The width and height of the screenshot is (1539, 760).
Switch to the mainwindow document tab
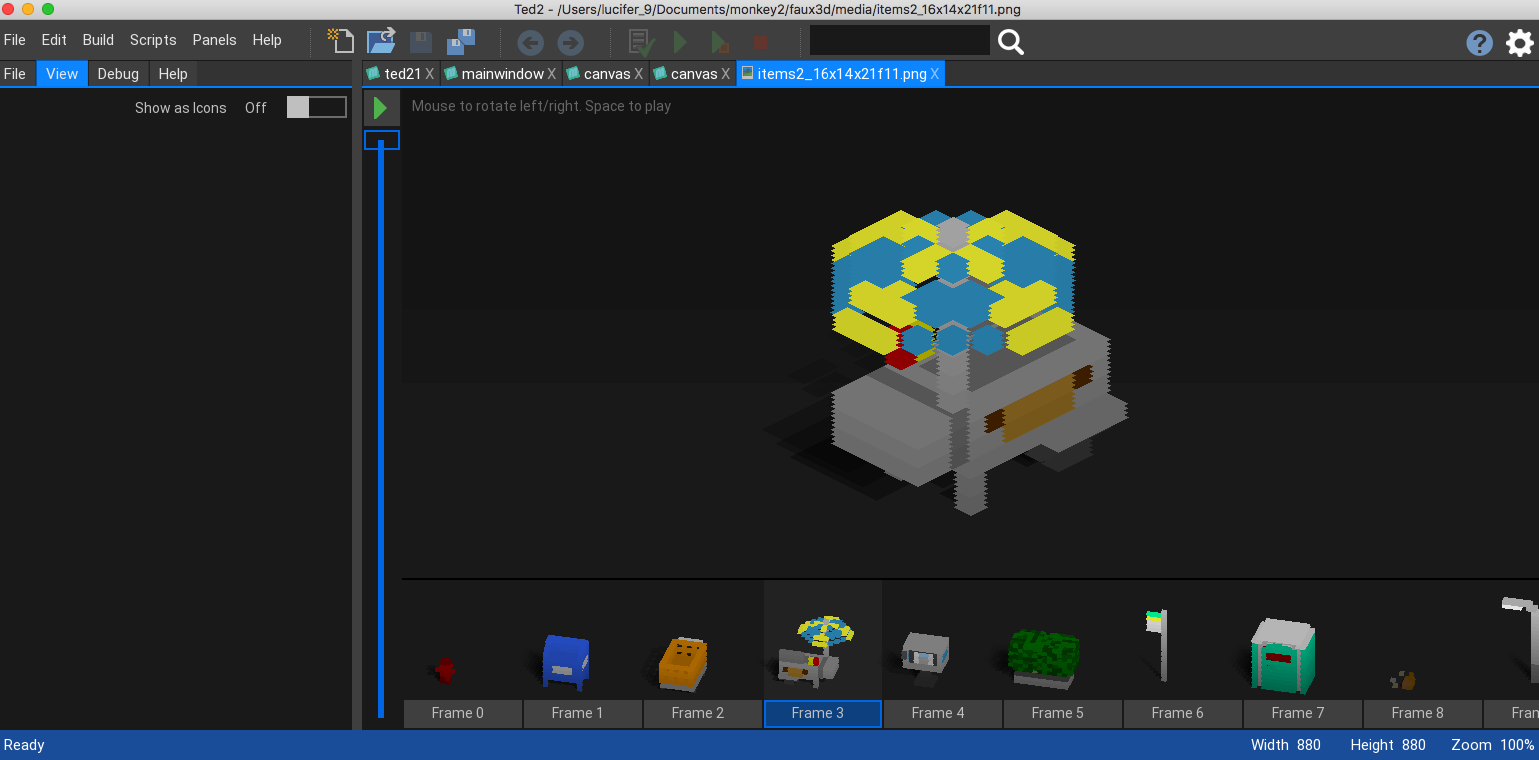[x=502, y=74]
